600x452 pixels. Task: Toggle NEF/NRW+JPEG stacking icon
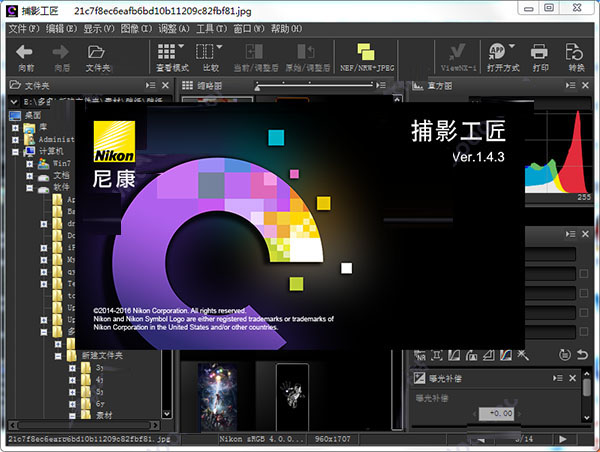click(366, 52)
